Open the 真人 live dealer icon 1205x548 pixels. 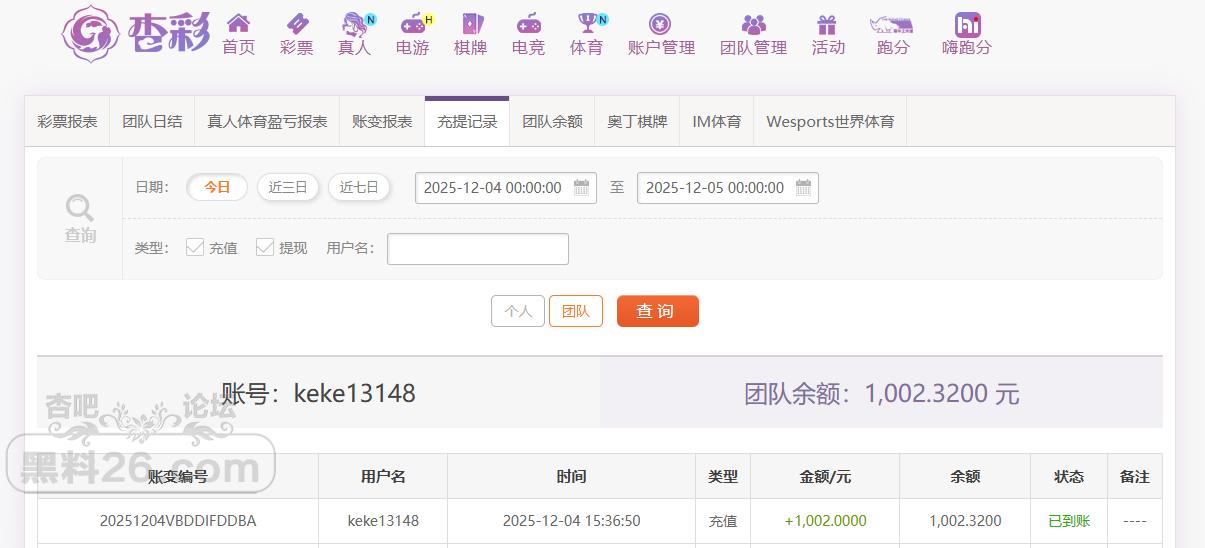[x=356, y=23]
